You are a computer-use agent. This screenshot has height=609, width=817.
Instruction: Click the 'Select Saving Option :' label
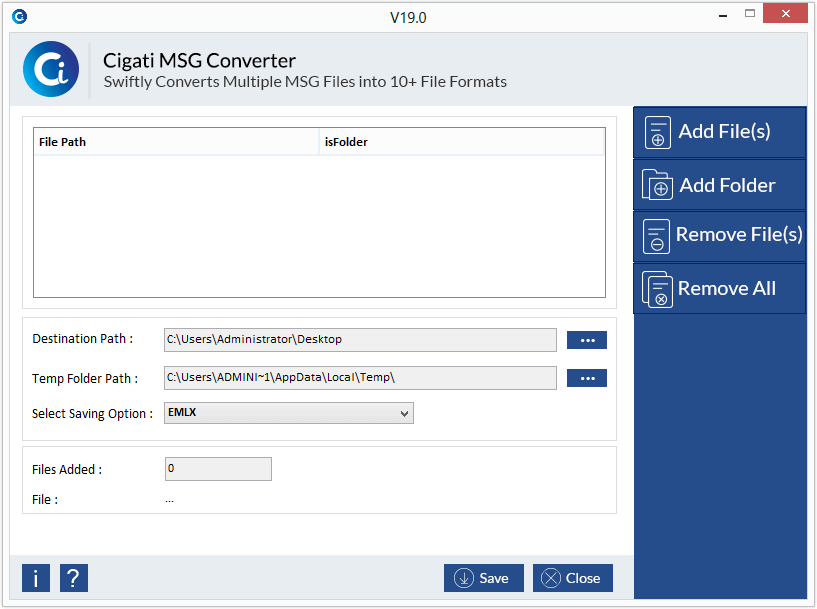(x=93, y=414)
